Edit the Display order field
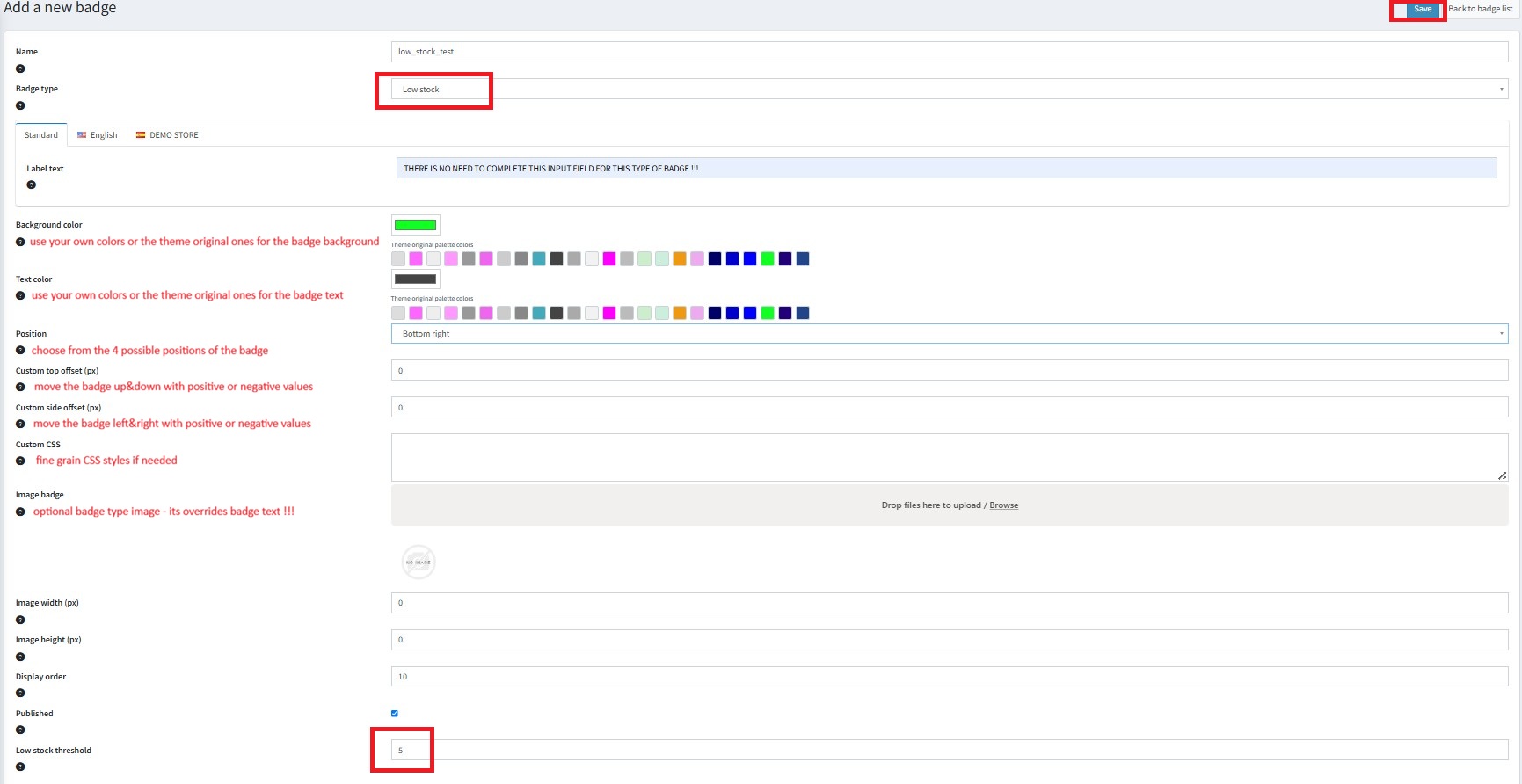Viewport: 1522px width, 784px height. pos(950,677)
